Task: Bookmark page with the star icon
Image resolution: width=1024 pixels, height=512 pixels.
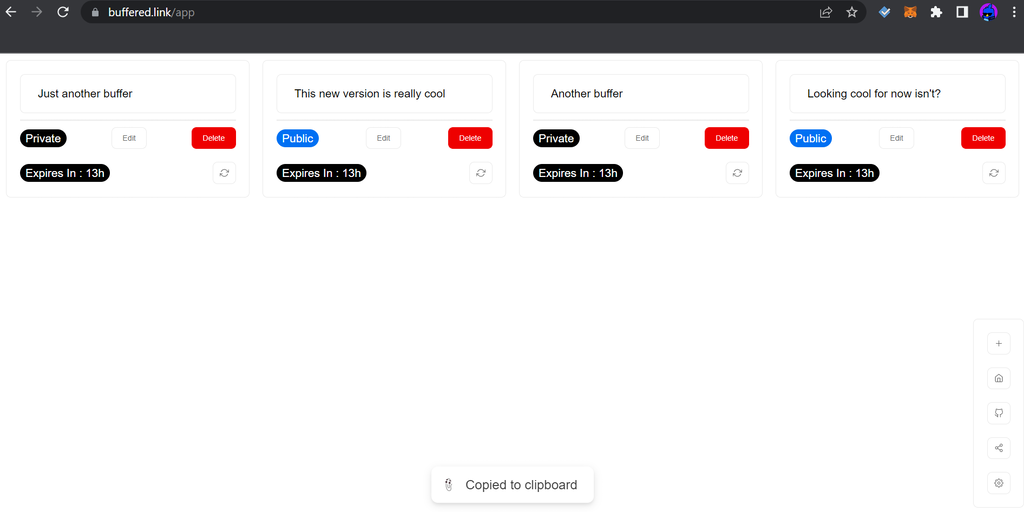Action: pos(852,12)
